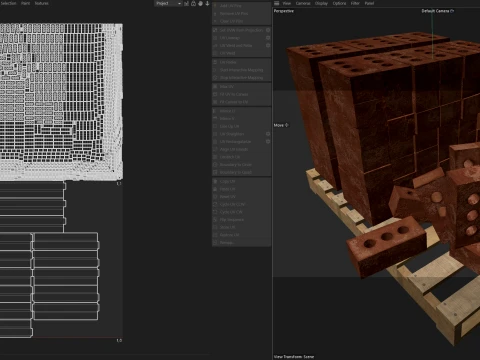Click the Move tool indicator in viewport

pos(281,125)
